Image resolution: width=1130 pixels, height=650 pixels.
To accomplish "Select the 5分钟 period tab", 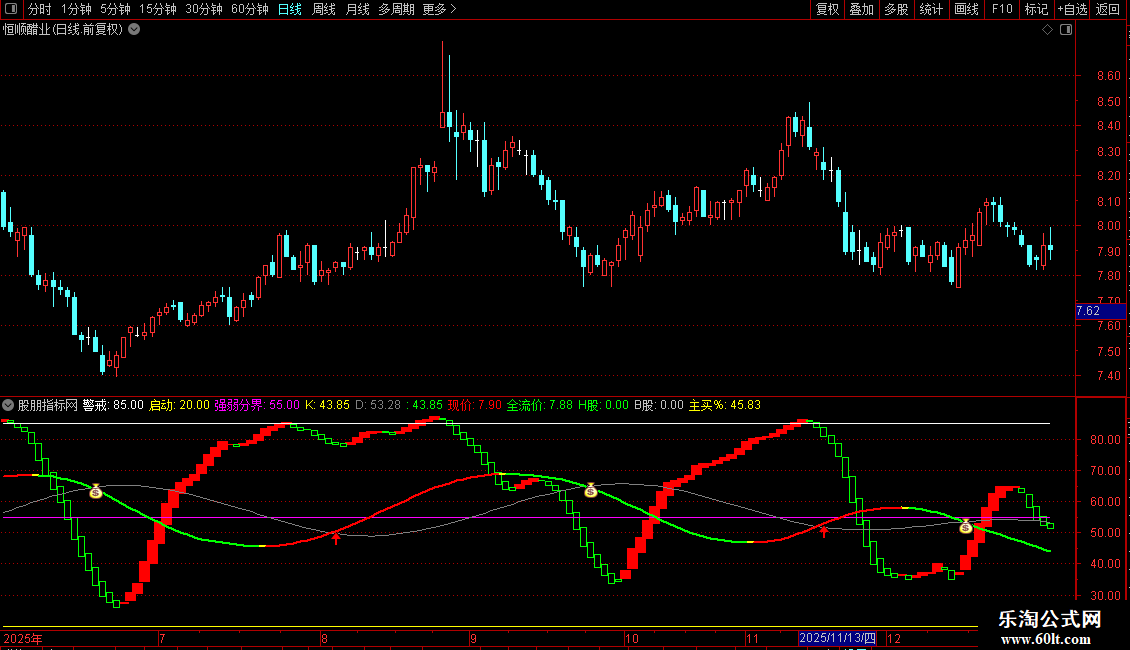I will [x=115, y=9].
